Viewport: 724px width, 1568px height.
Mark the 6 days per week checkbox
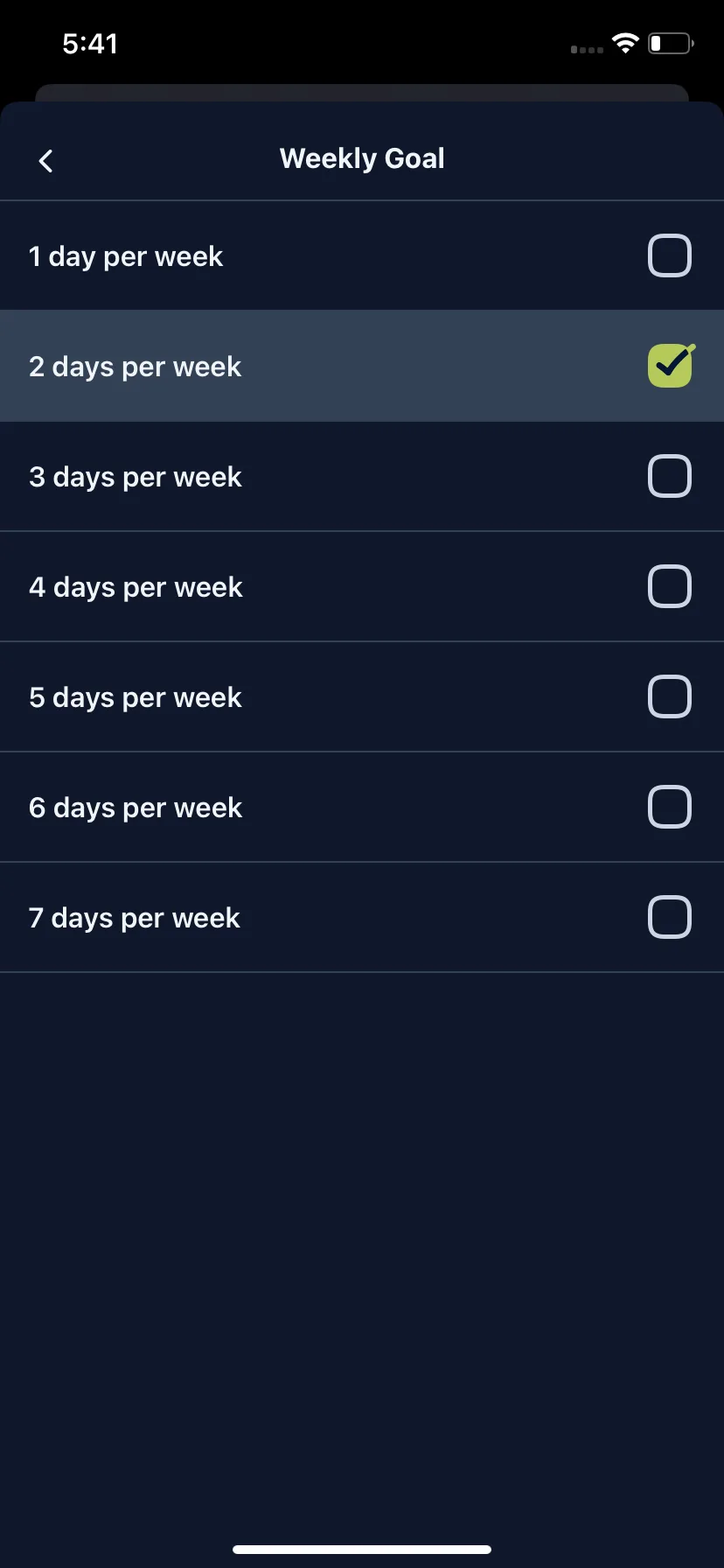pos(670,808)
